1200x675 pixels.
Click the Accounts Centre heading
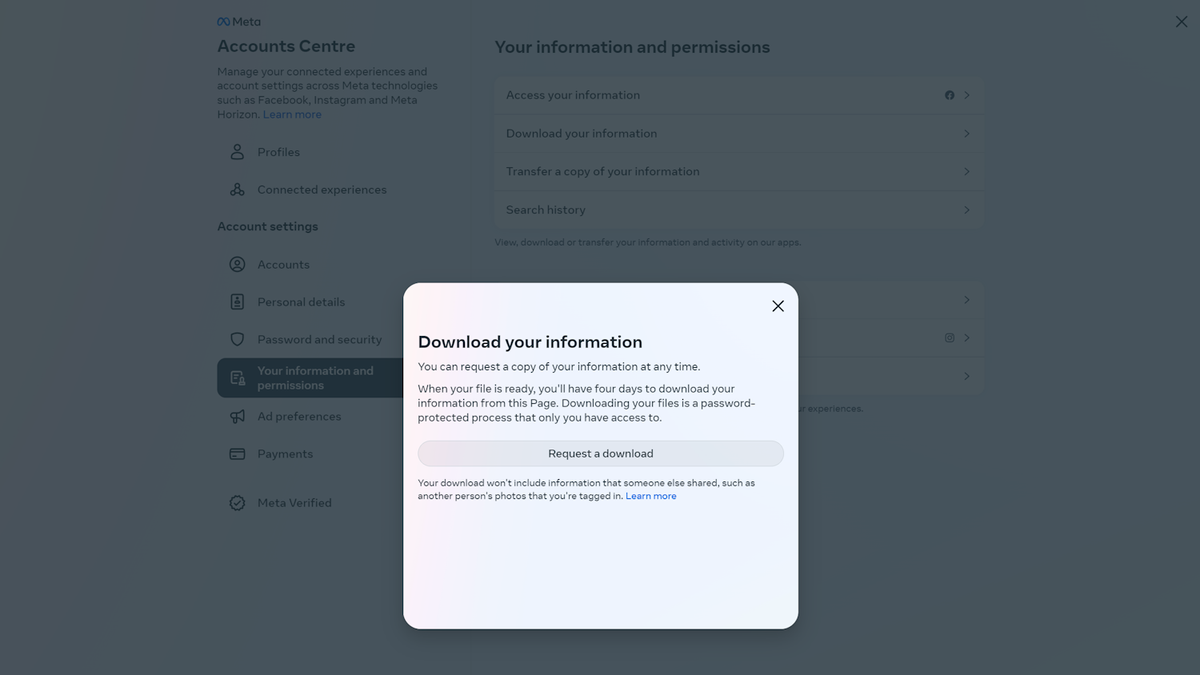coord(286,46)
